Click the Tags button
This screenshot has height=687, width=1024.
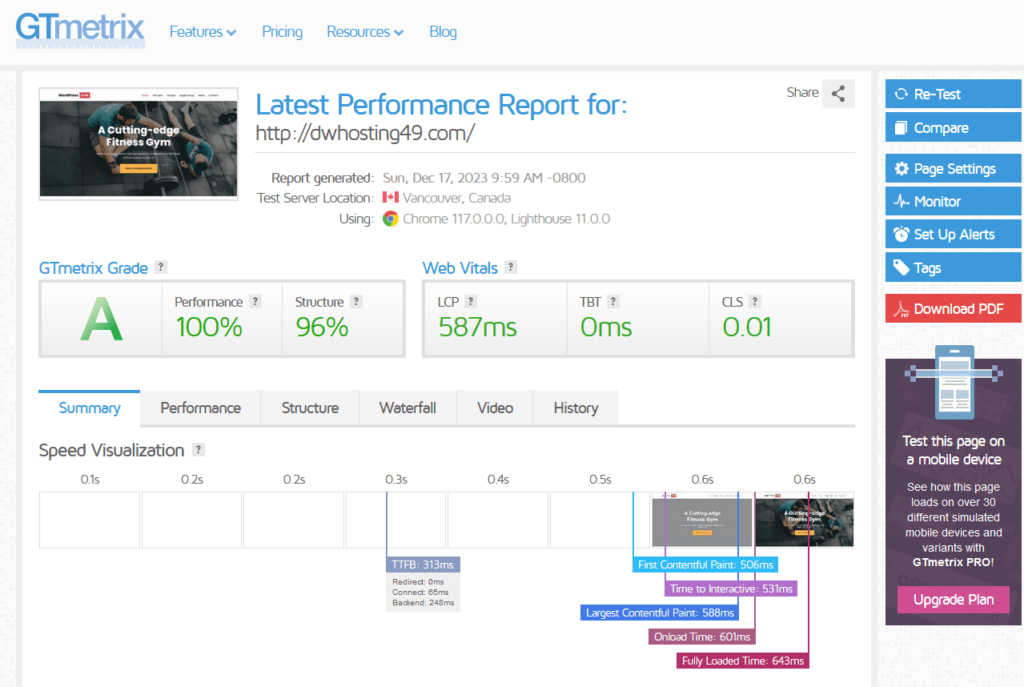[x=953, y=268]
